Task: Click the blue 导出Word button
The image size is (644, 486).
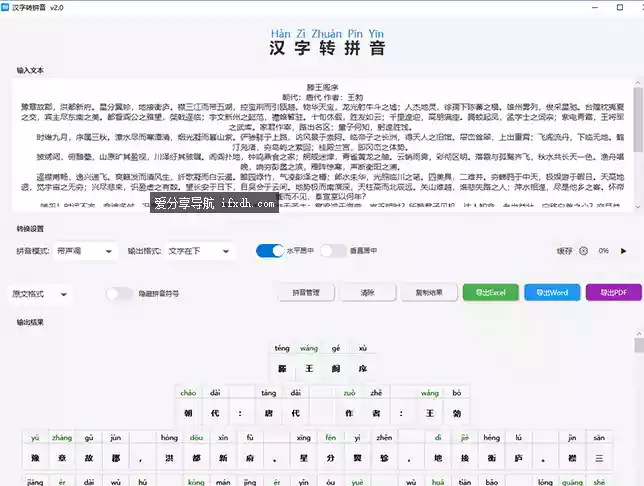Action: click(552, 293)
